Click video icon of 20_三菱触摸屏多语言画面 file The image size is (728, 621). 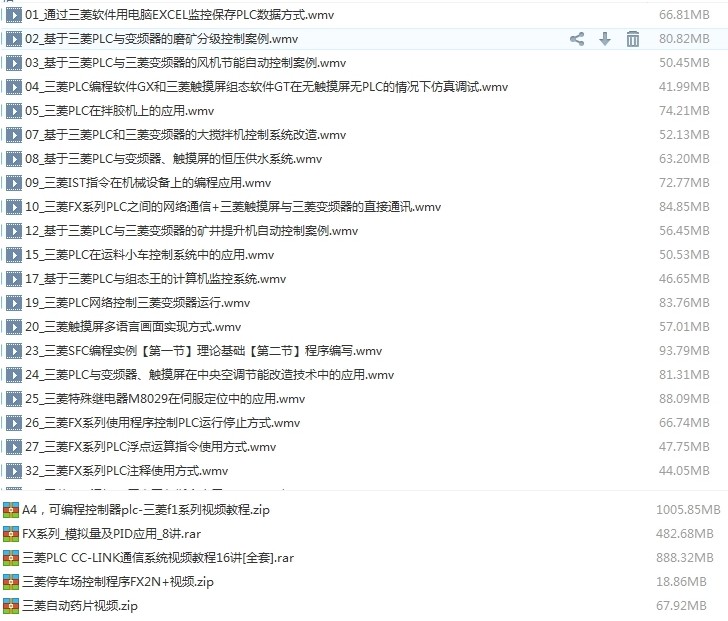click(x=14, y=327)
